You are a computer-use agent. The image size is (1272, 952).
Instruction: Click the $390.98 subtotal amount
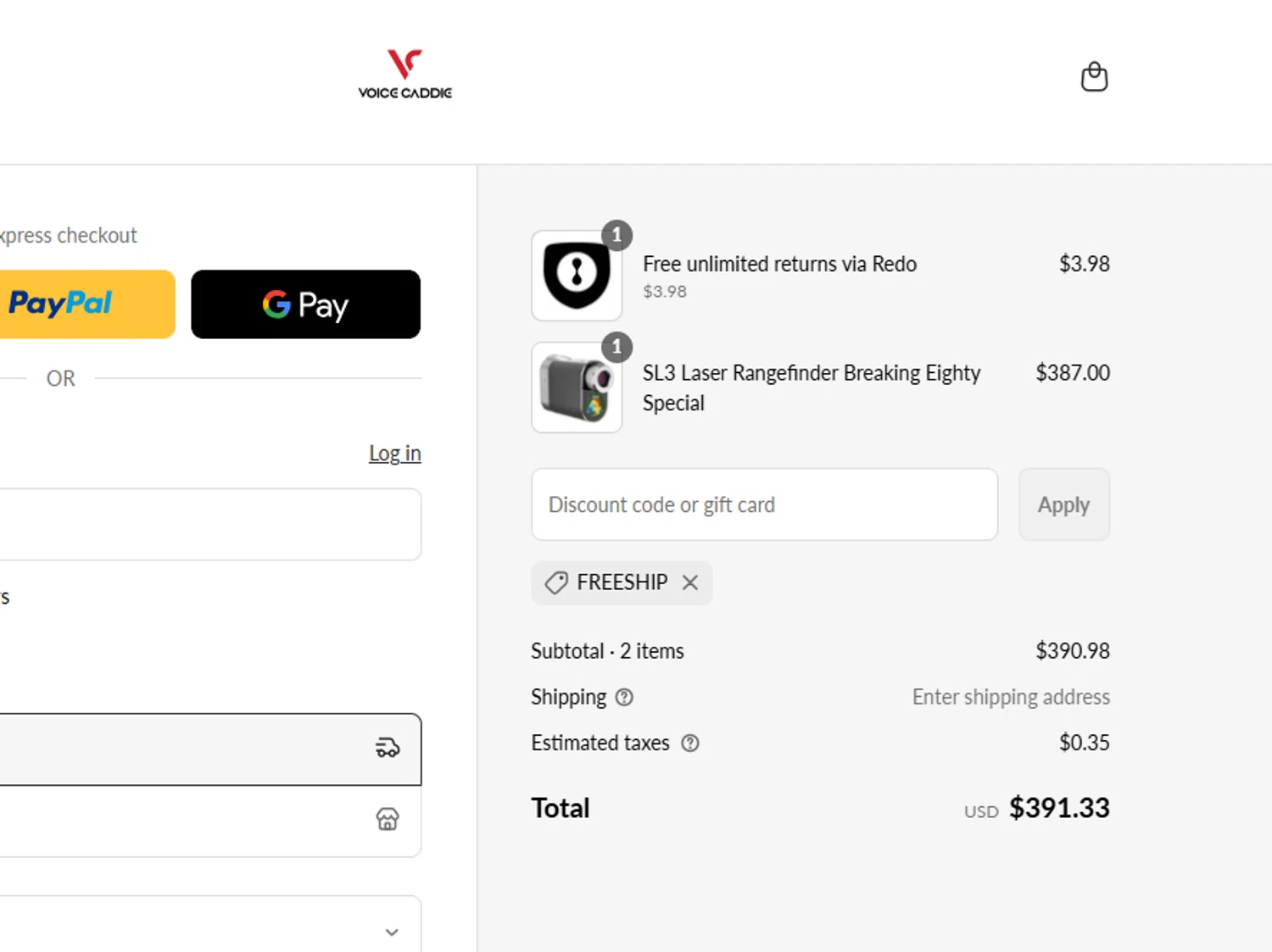pos(1073,650)
